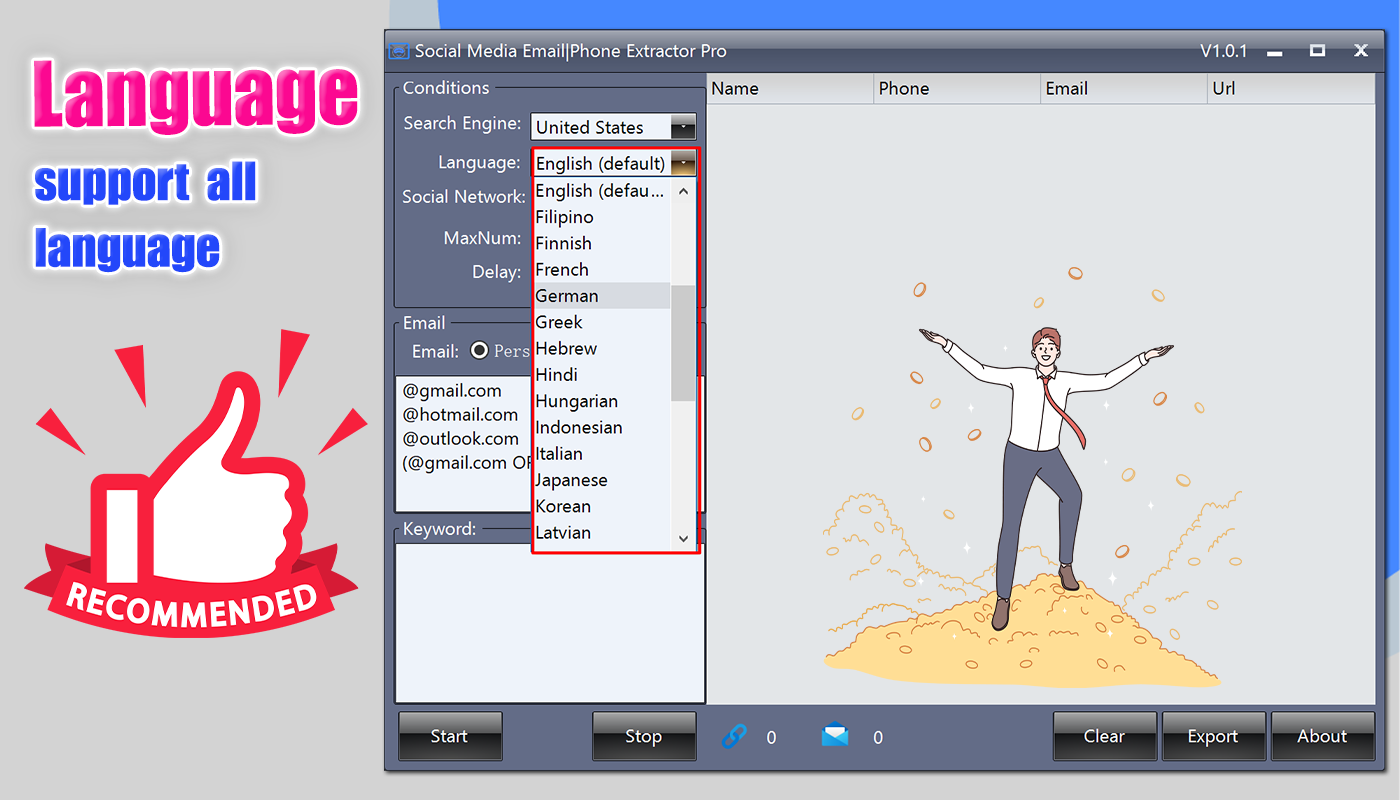The image size is (1400, 800).
Task: Click the email count envelope icon
Action: coord(835,736)
